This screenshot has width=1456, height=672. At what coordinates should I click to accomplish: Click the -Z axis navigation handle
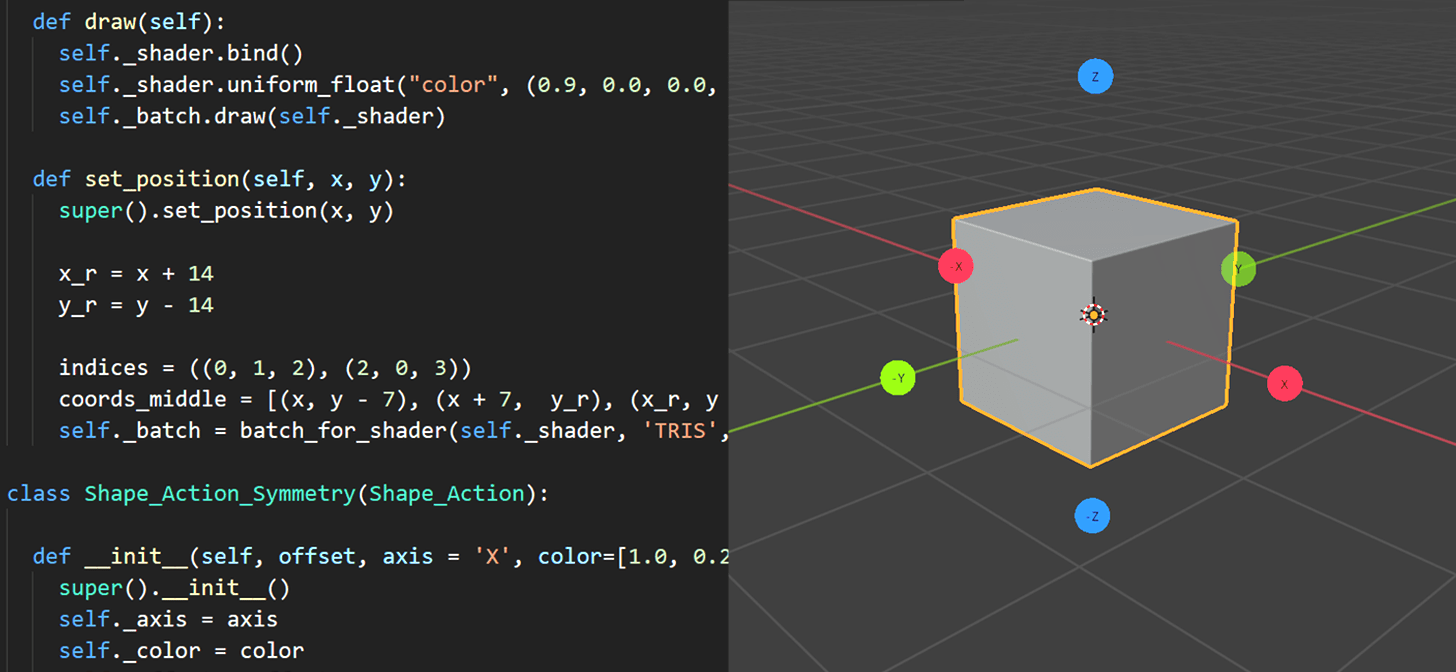coord(1093,516)
